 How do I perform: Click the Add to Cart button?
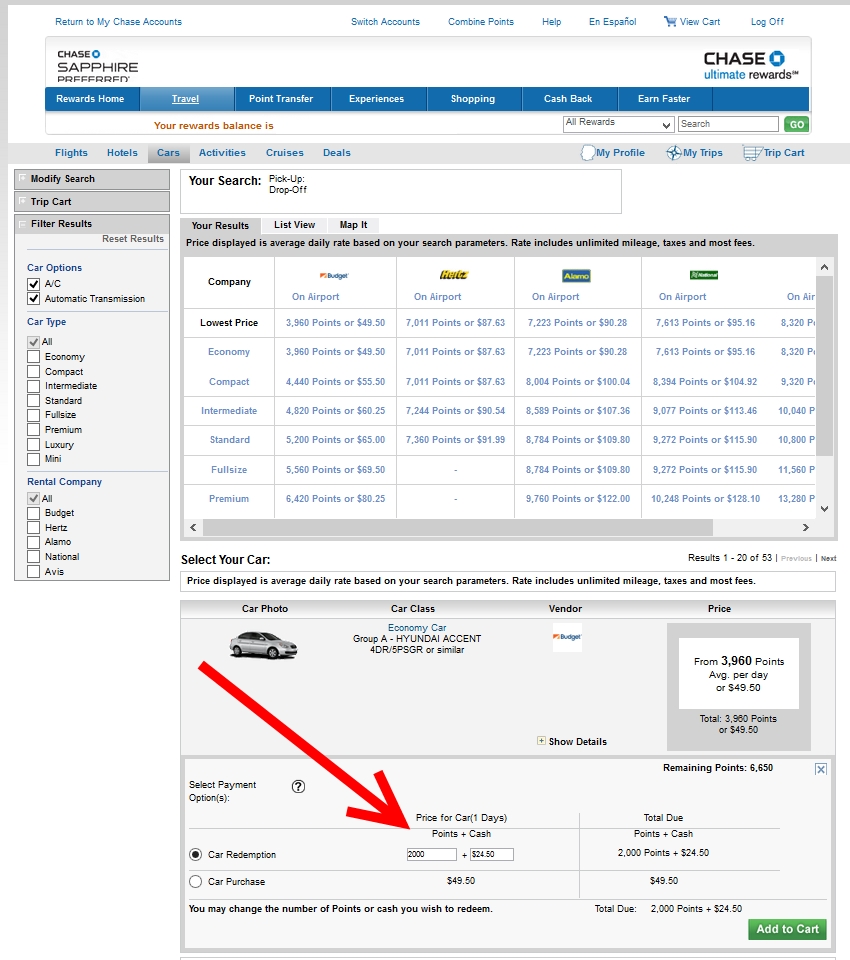(x=787, y=929)
